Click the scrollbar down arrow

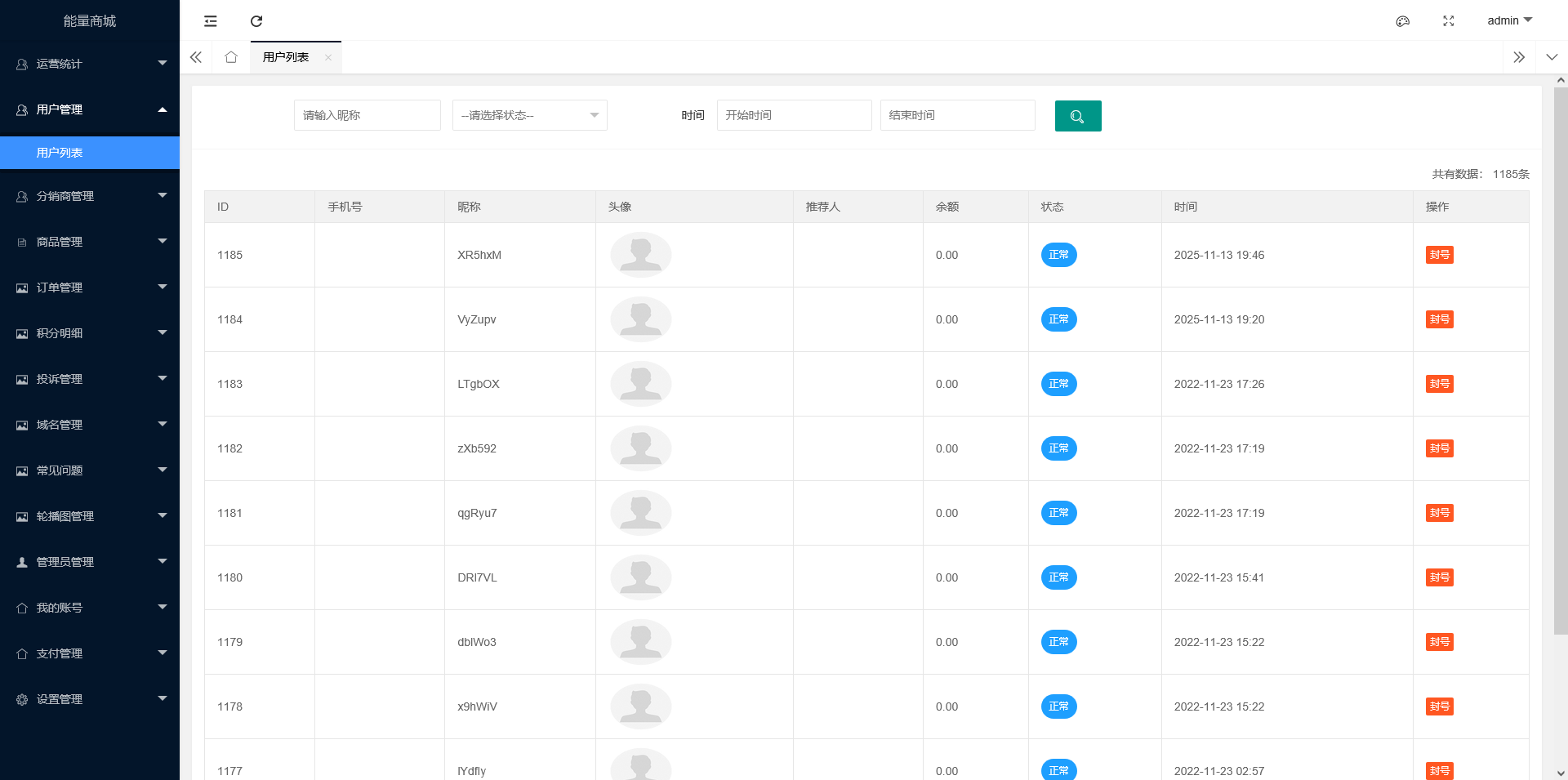tap(1561, 773)
